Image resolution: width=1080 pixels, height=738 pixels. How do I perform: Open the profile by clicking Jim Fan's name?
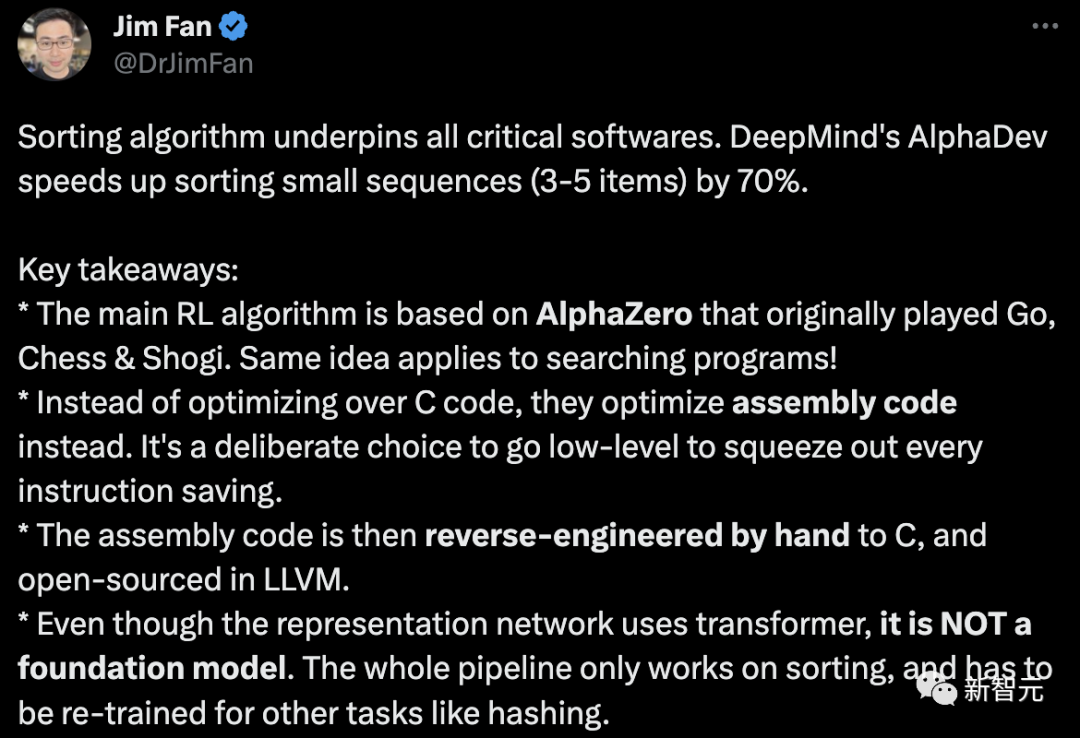[x=165, y=26]
